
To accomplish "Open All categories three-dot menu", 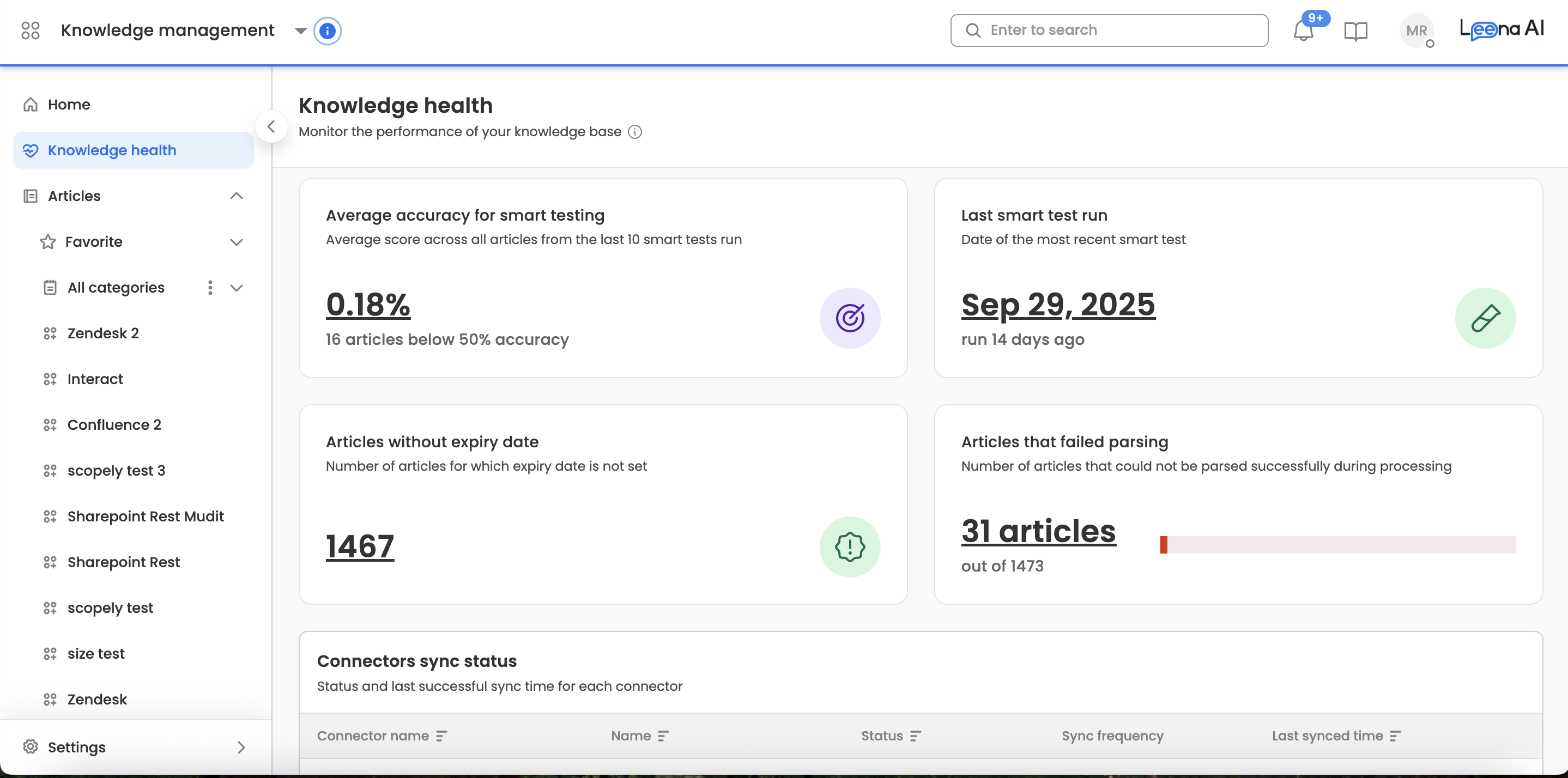I will [210, 288].
